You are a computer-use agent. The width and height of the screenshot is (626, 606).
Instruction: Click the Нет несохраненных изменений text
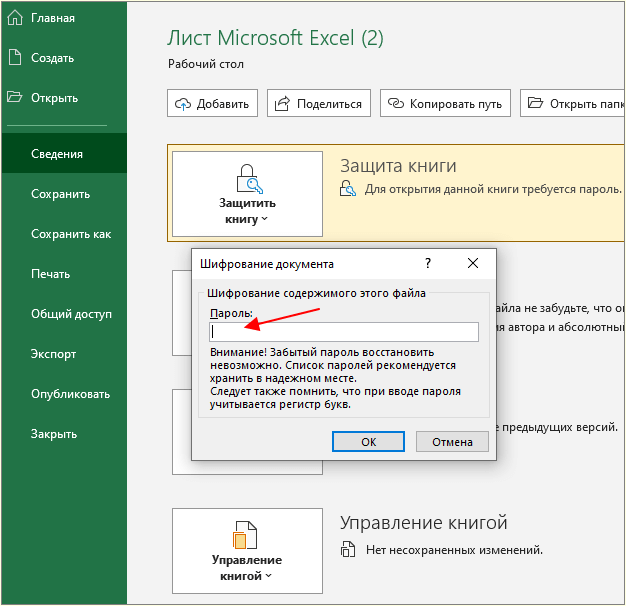pyautogui.click(x=454, y=550)
